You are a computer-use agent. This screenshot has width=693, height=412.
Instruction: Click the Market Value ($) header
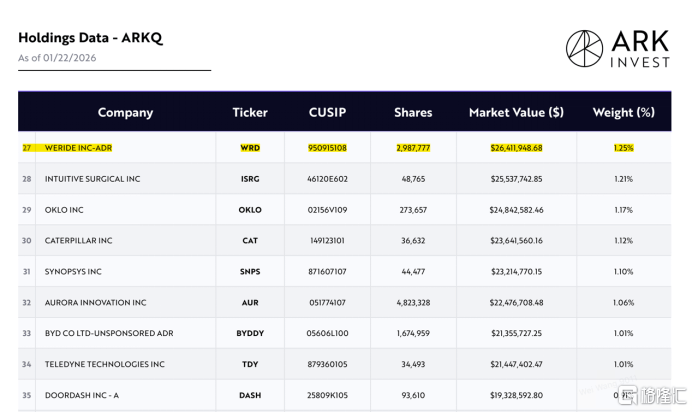pos(516,112)
